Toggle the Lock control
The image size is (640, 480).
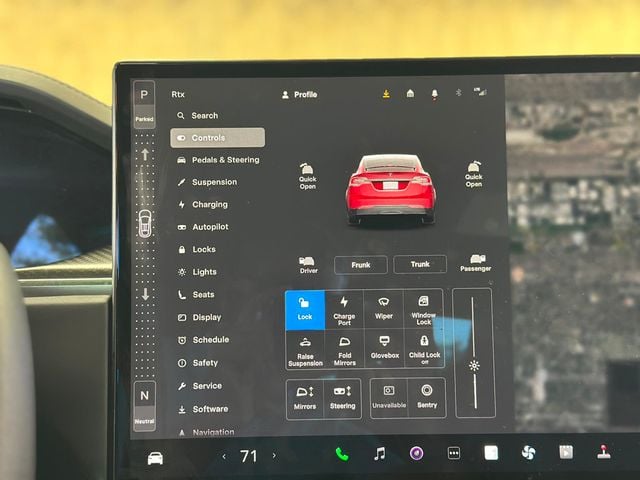[x=305, y=310]
